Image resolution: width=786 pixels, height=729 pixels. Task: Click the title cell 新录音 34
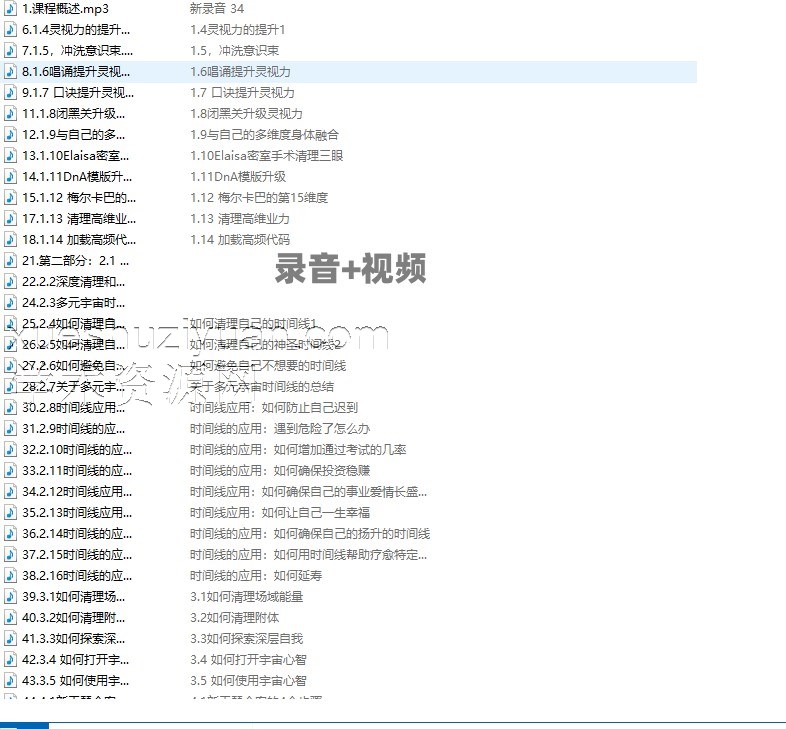pos(217,9)
